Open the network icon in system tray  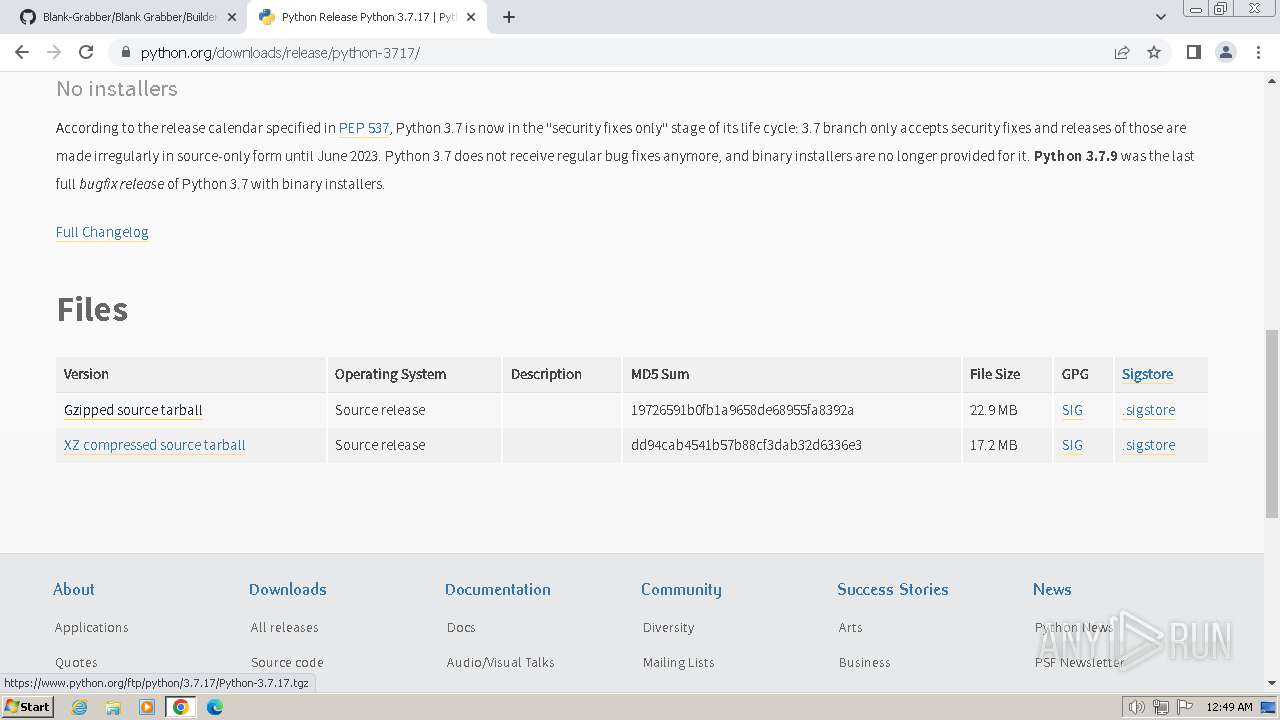coord(1160,707)
